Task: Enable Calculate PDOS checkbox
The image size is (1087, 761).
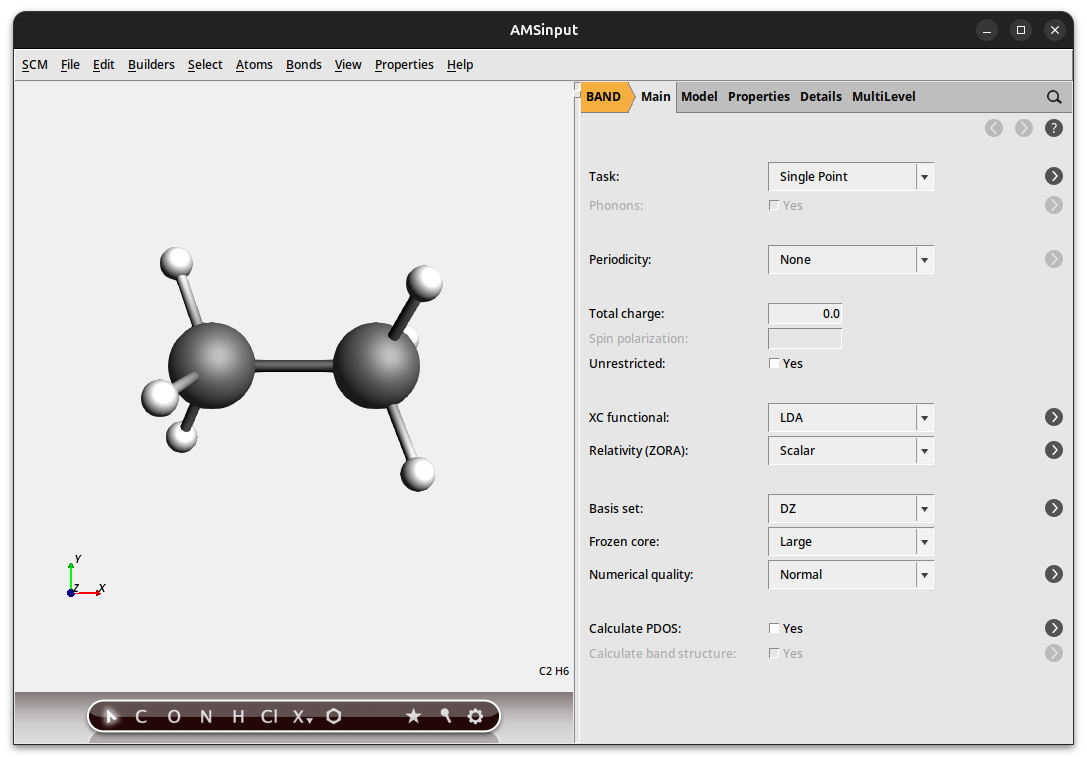Action: pyautogui.click(x=774, y=629)
